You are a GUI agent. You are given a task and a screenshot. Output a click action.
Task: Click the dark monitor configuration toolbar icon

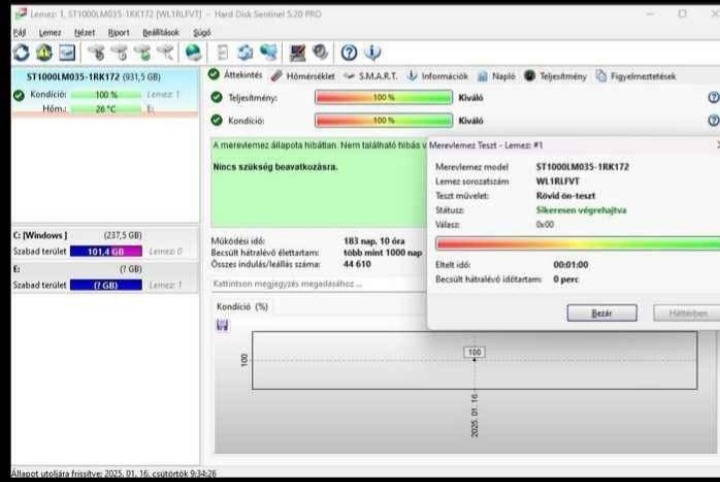pyautogui.click(x=298, y=53)
